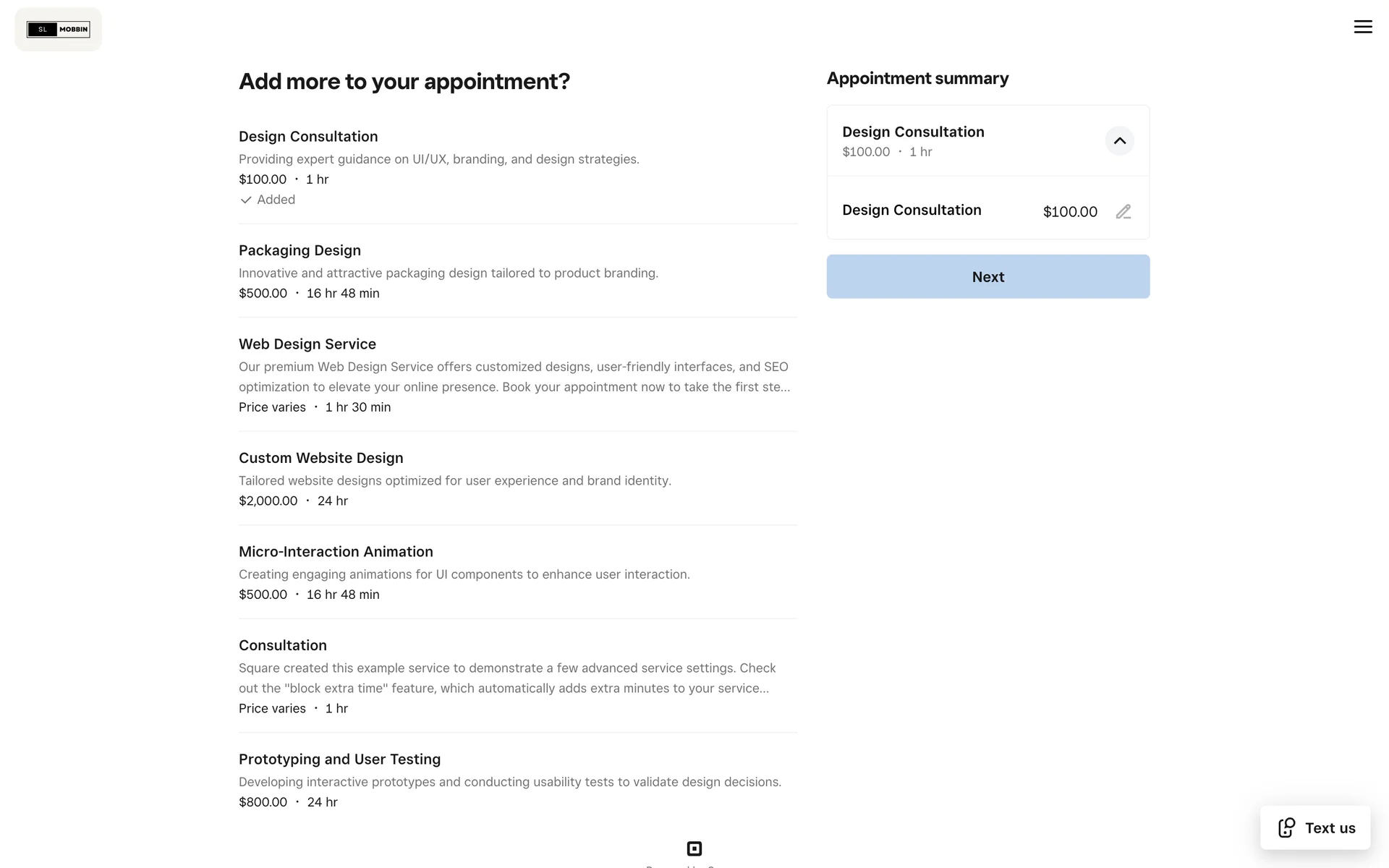Click the $100.00 price in summary
Screen dimensions: 1389x868
coord(1070,212)
